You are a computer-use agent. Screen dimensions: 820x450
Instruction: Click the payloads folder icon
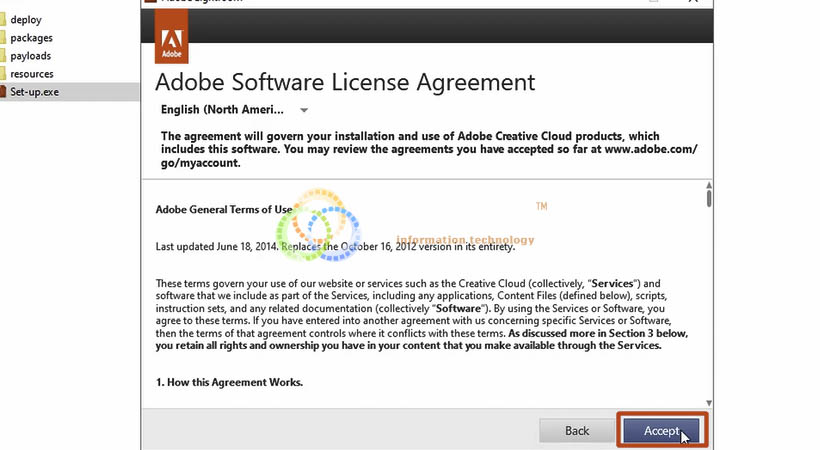coord(3,56)
